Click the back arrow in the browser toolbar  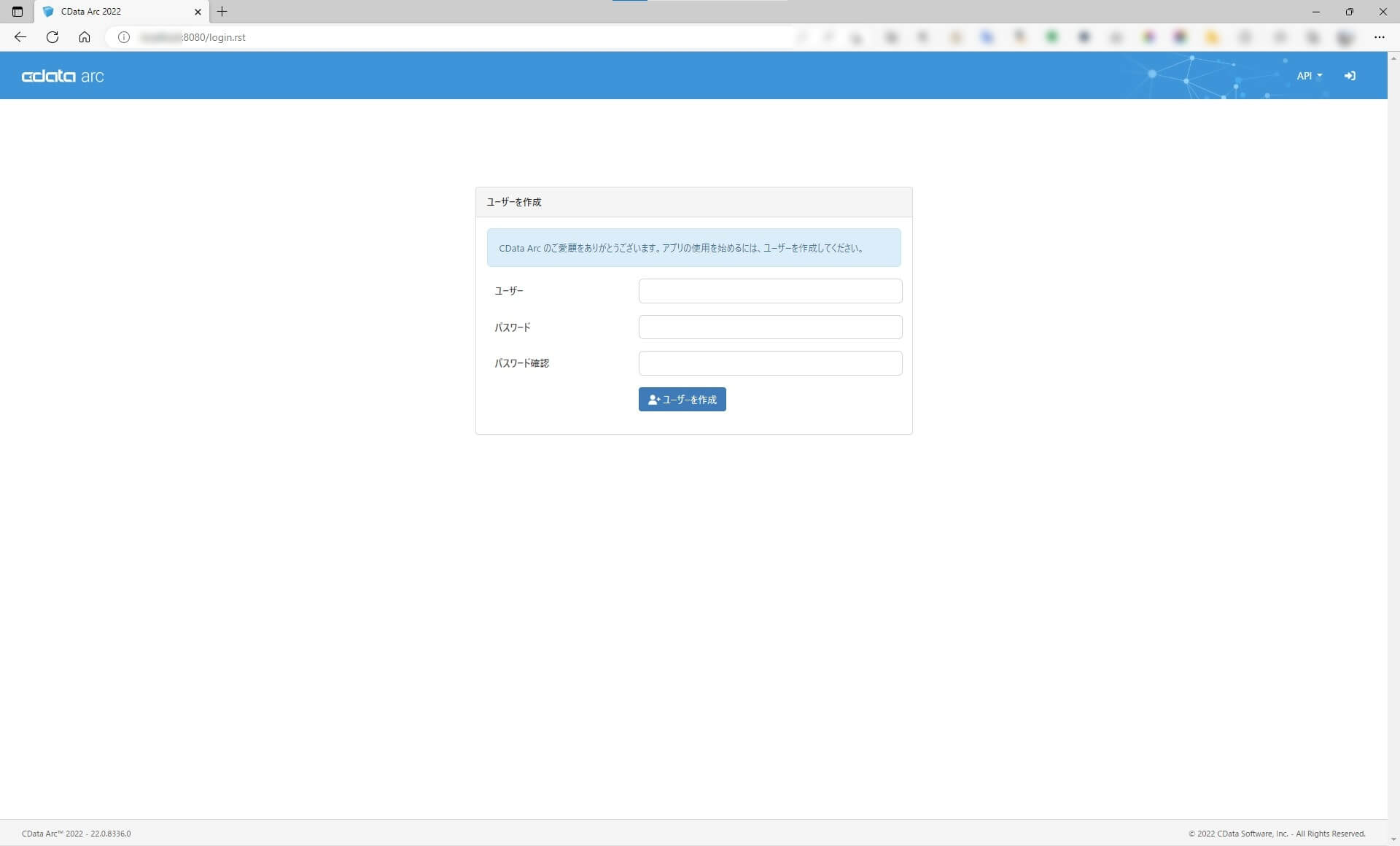pos(20,37)
